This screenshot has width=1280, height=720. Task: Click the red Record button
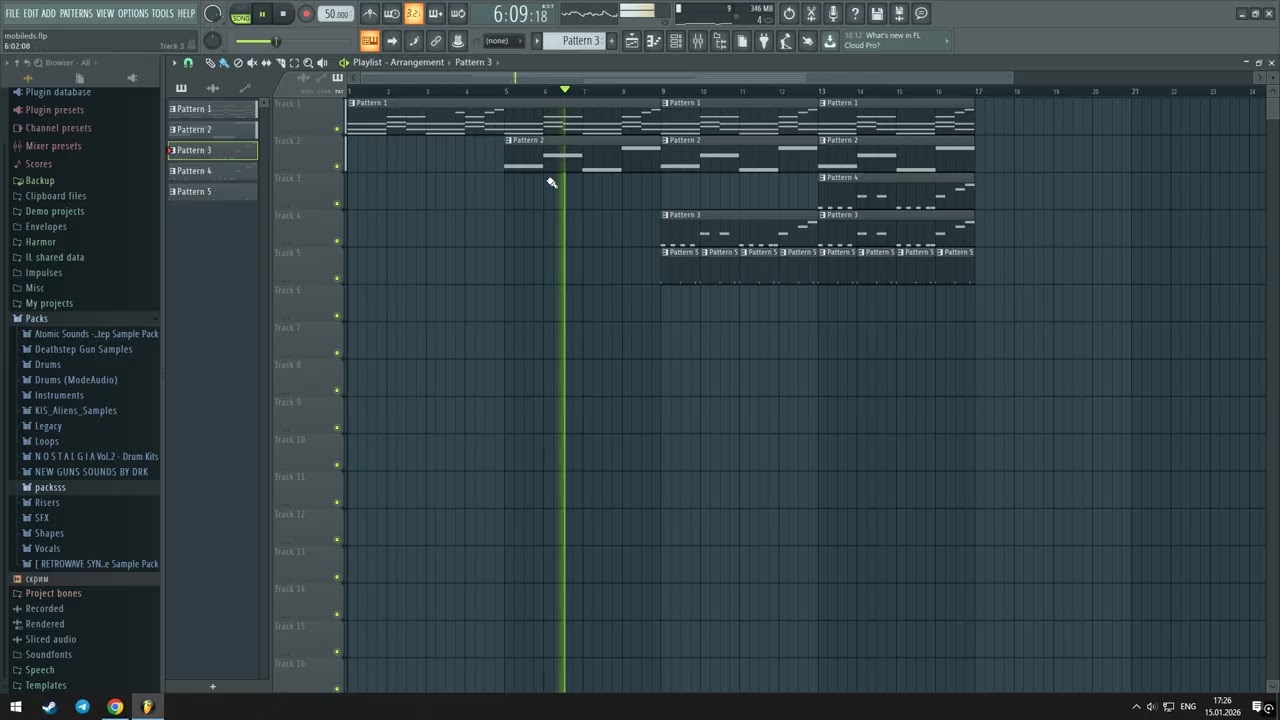pyautogui.click(x=306, y=14)
